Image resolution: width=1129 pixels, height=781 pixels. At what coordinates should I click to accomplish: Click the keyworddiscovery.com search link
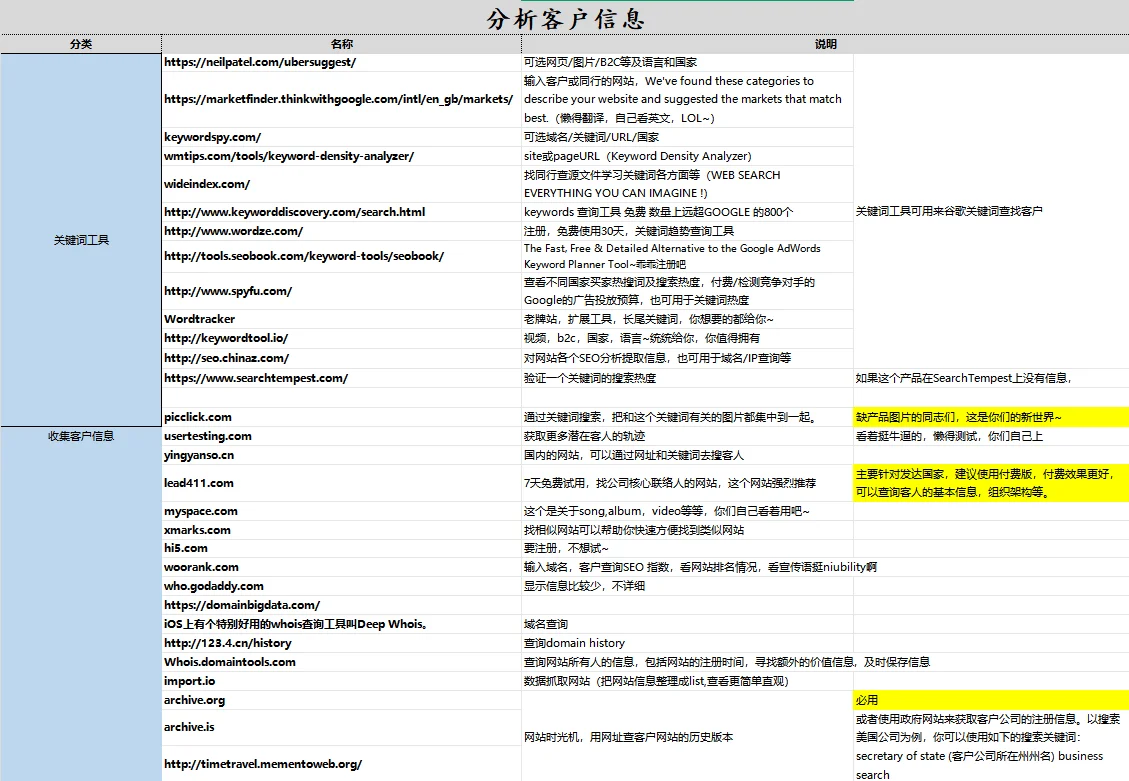[290, 212]
